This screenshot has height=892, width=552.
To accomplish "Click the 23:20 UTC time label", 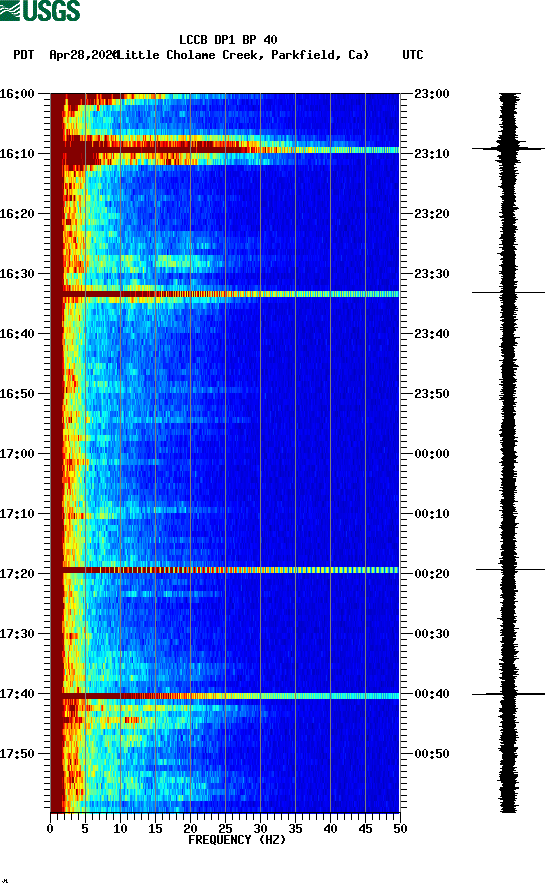I will [x=432, y=214].
